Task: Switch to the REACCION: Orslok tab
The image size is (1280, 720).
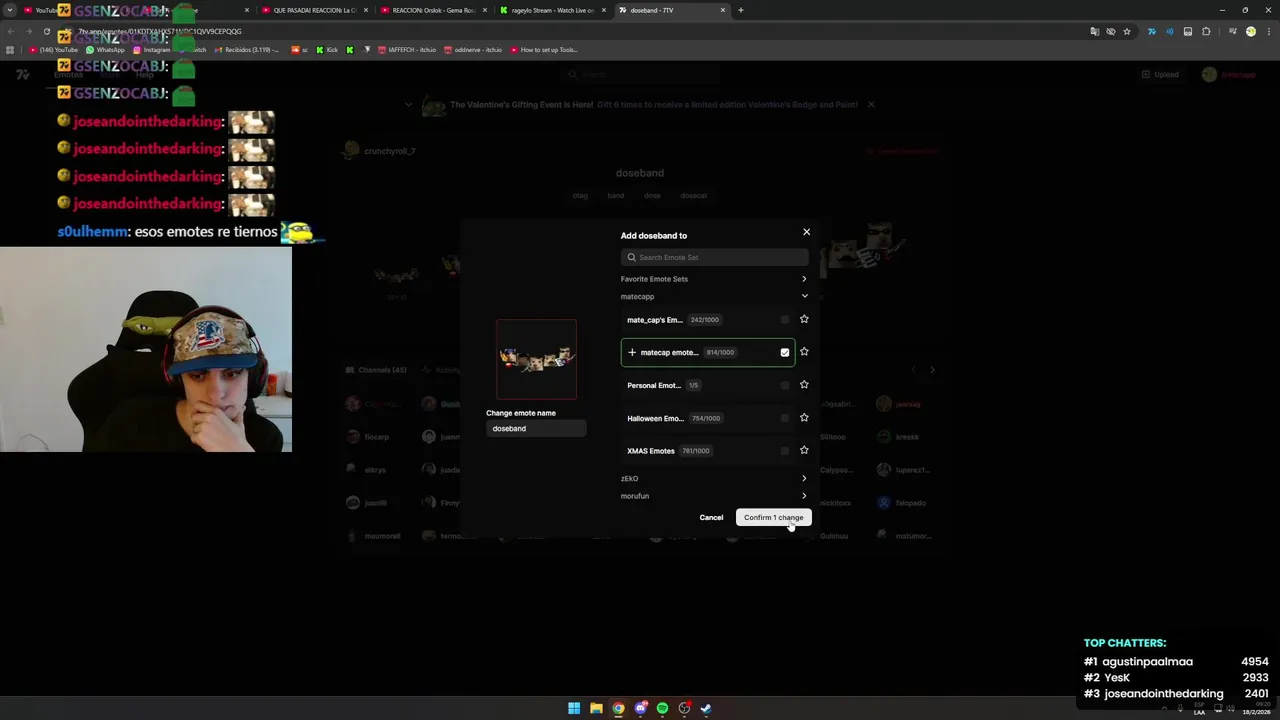Action: coord(432,10)
